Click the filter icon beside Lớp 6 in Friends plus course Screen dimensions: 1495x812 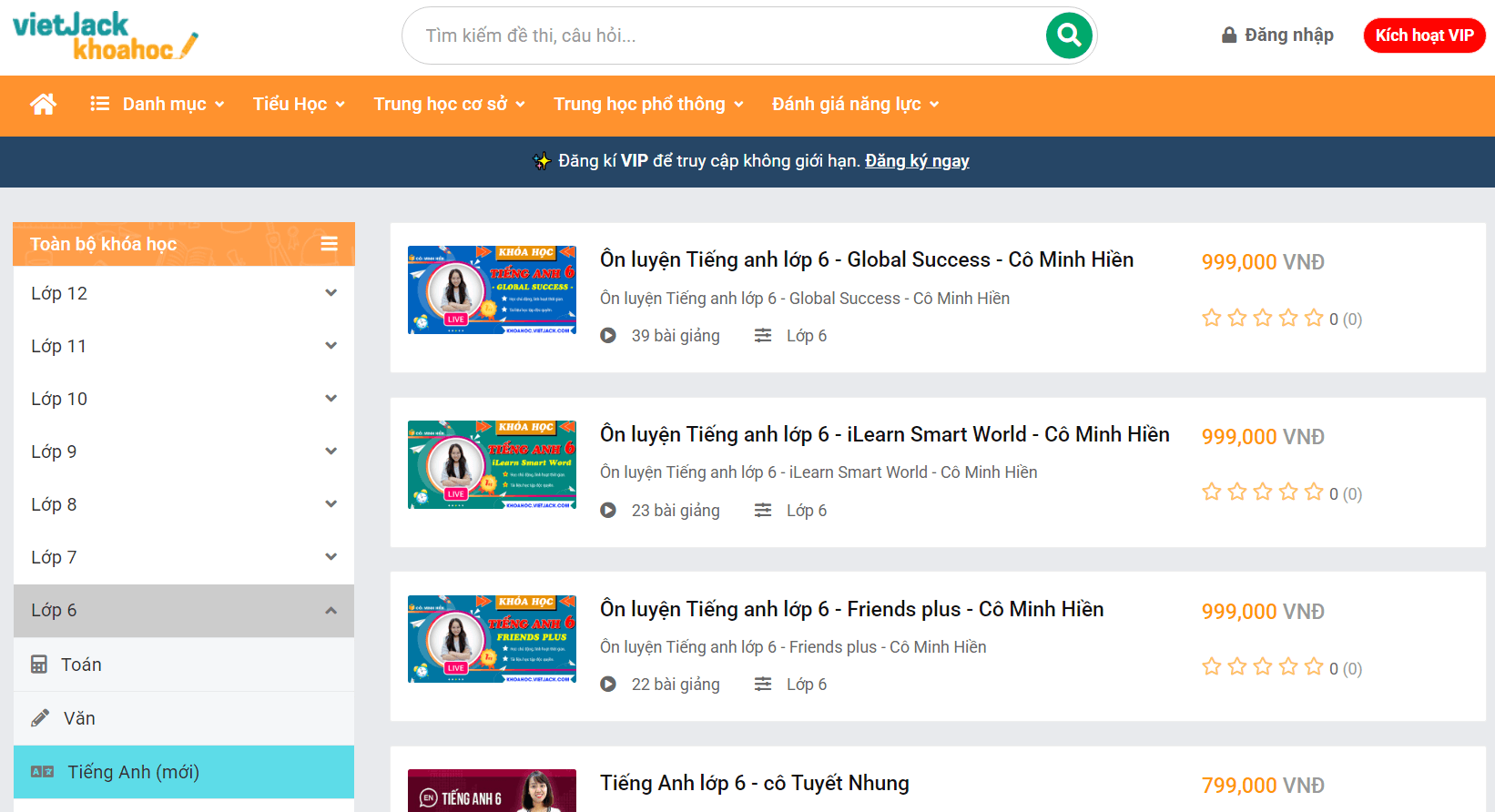pos(763,685)
